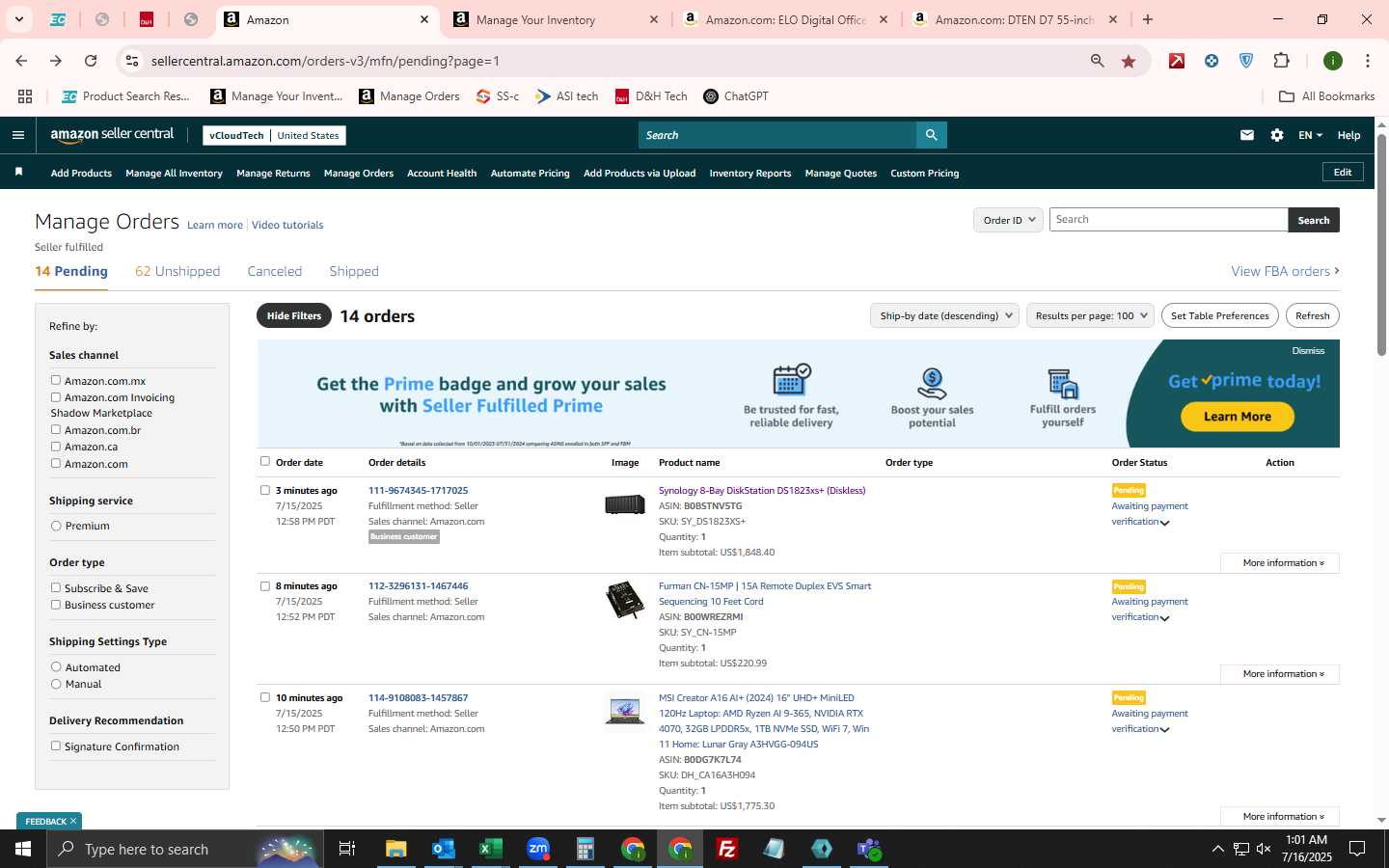Open Outlook from the taskbar
Screen dimensions: 1389x868
tap(444, 849)
